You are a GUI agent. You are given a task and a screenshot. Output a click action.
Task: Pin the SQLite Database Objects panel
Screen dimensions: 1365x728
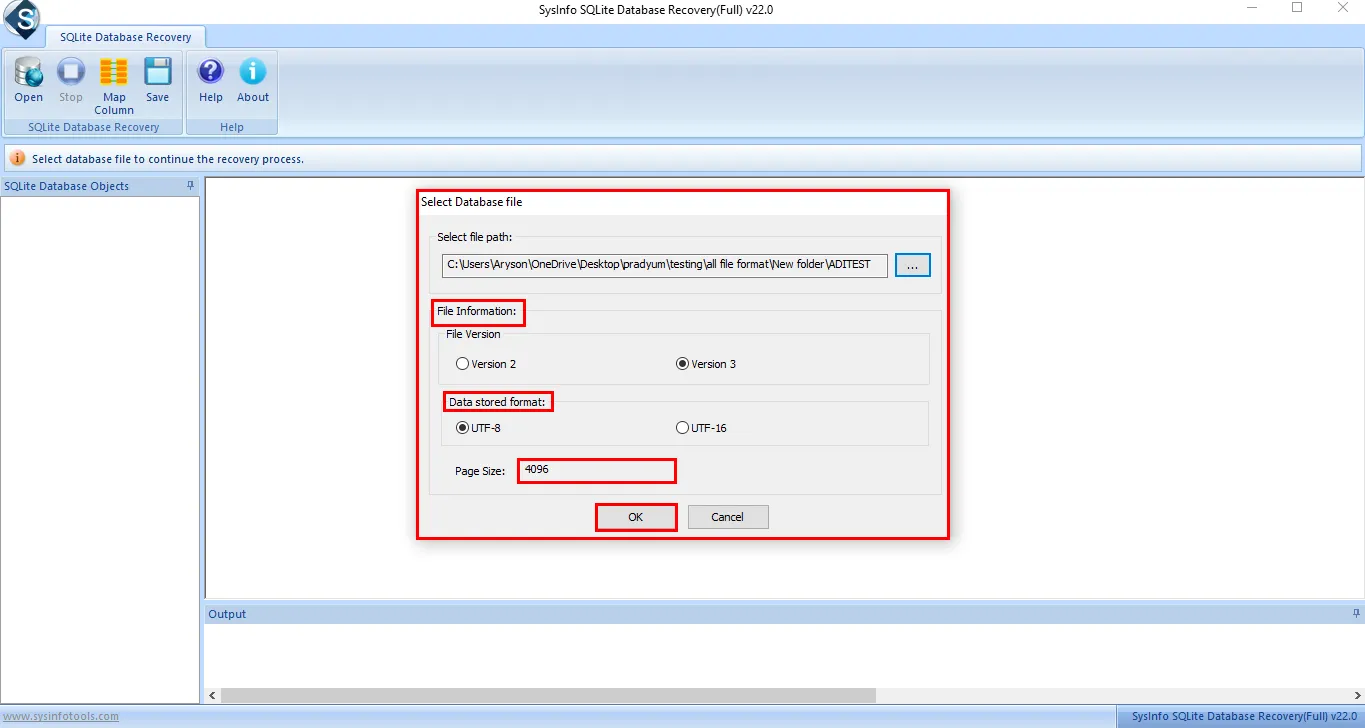[x=191, y=186]
